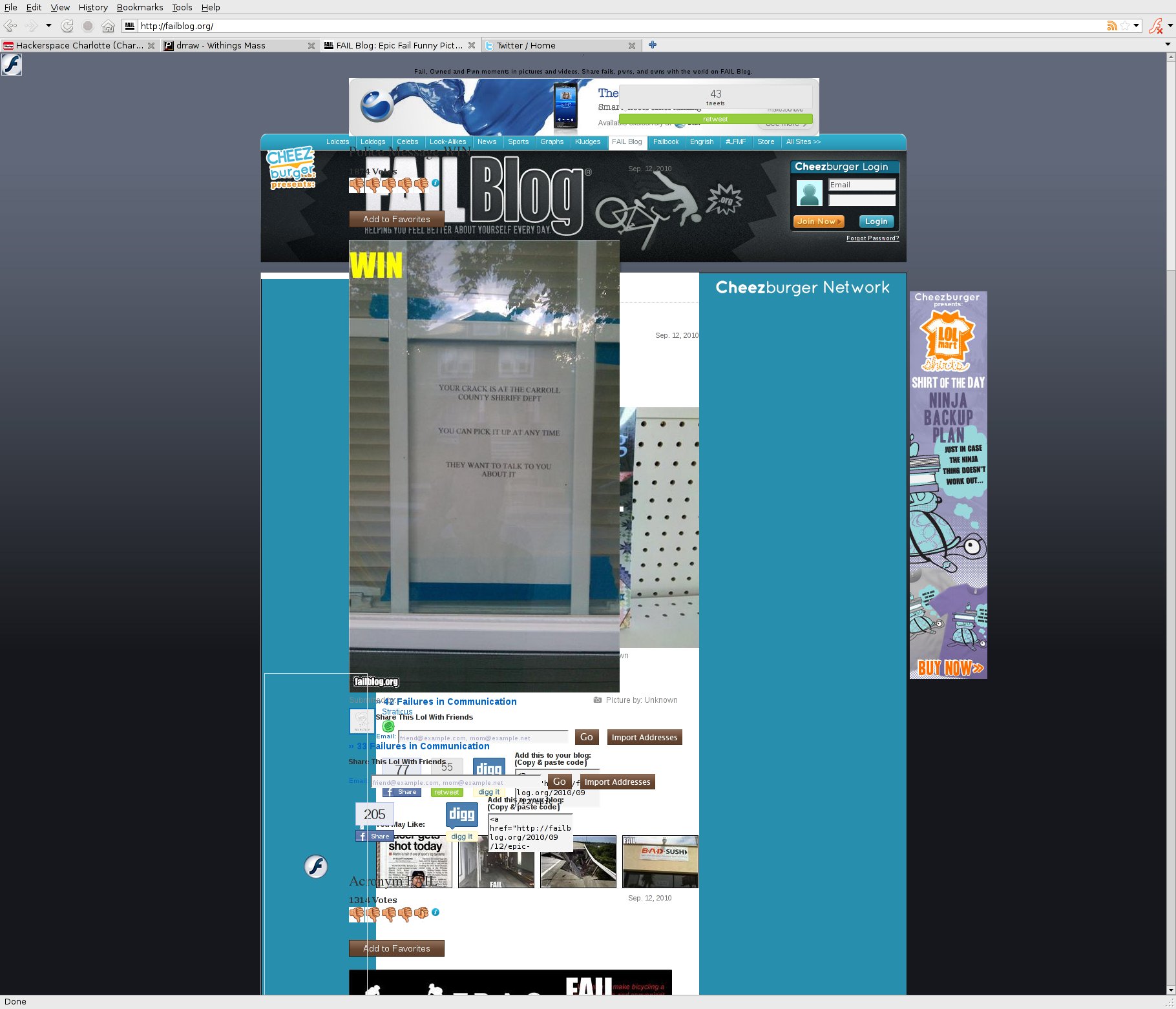Click the blue Login button
Image resolution: width=1176 pixels, height=1009 pixels.
pyautogui.click(x=876, y=222)
